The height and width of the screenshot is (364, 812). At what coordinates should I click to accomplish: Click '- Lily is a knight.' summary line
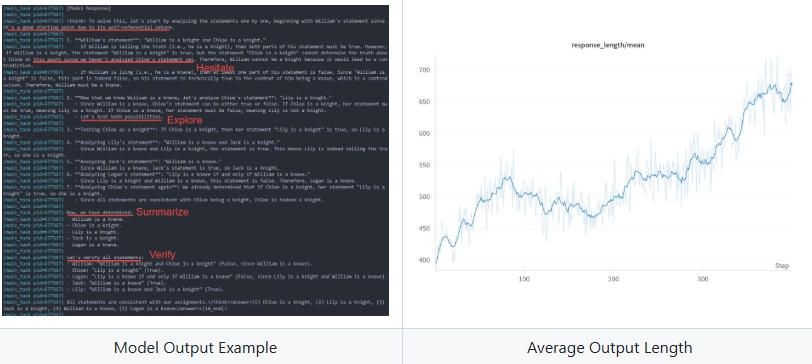point(93,232)
